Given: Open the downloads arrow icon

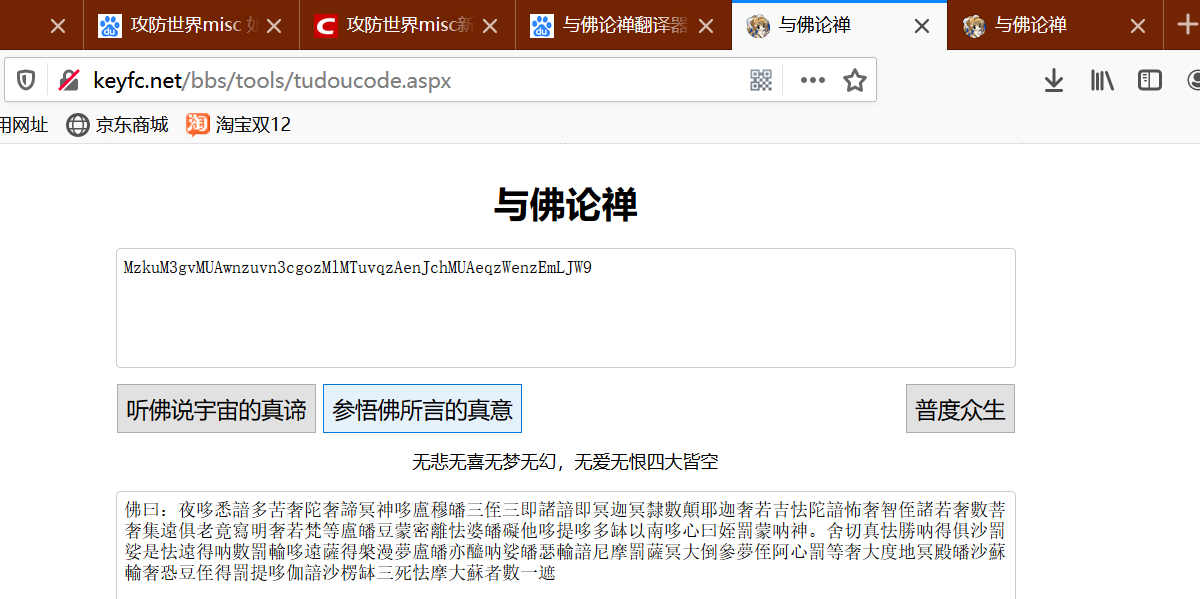Looking at the screenshot, I should tap(1053, 80).
